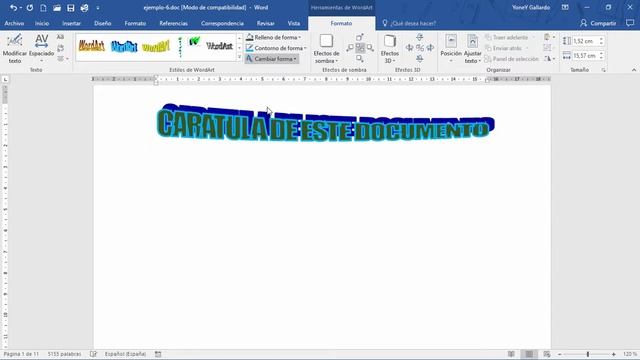This screenshot has width=640, height=360.
Task: Switch to the Referencias tab
Action: pyautogui.click(x=173, y=23)
